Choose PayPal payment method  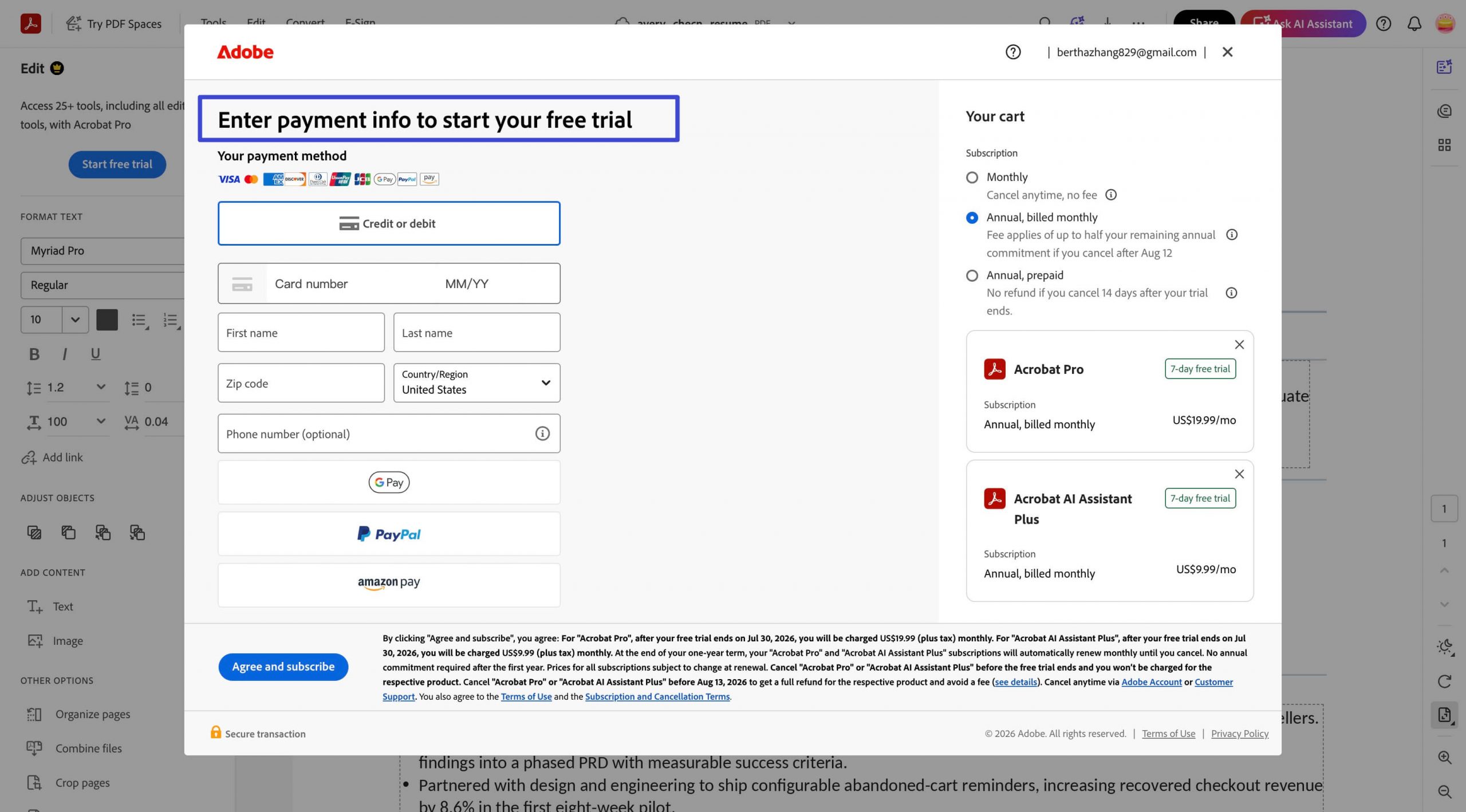389,534
